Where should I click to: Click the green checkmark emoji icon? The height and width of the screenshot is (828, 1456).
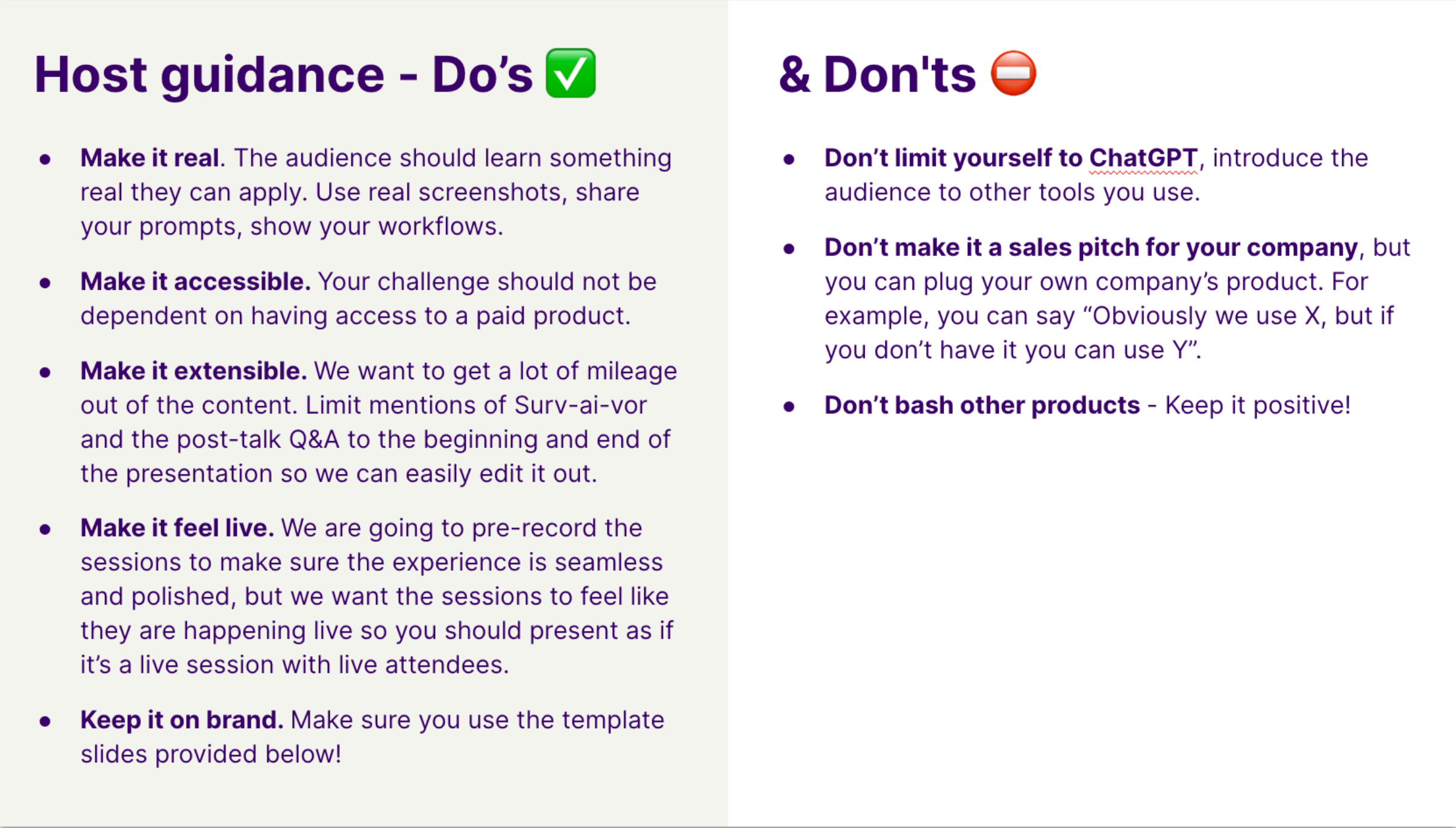[571, 73]
